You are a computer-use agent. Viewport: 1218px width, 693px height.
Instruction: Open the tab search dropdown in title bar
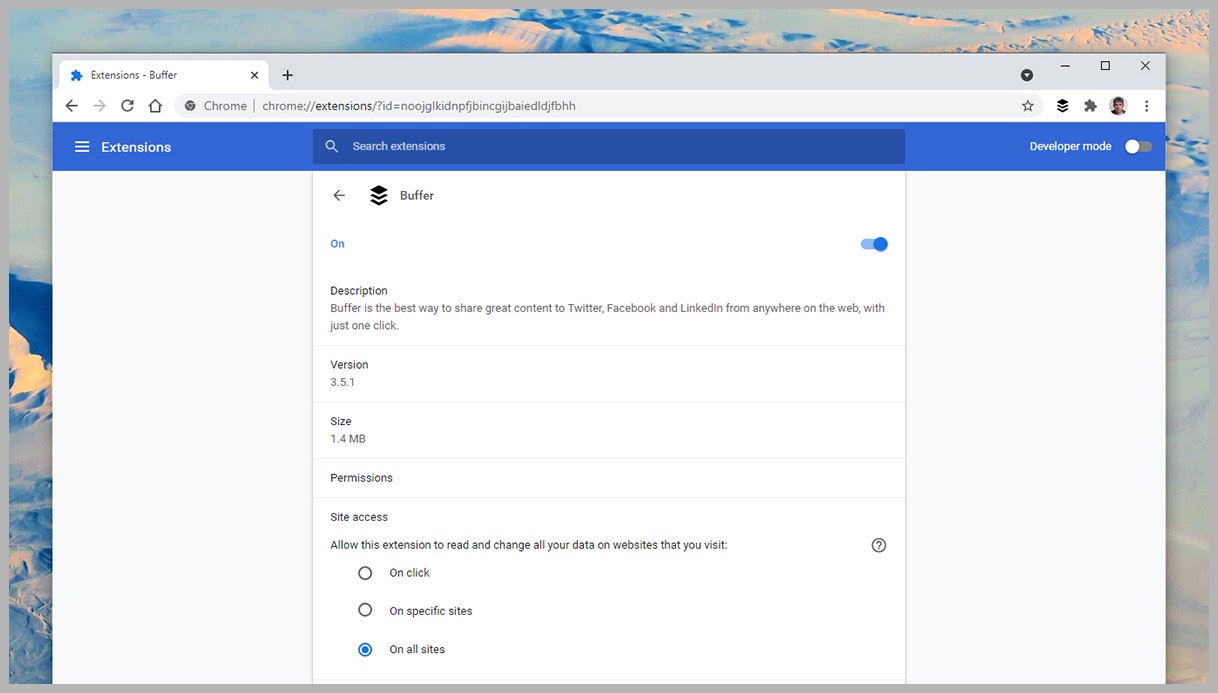1027,75
